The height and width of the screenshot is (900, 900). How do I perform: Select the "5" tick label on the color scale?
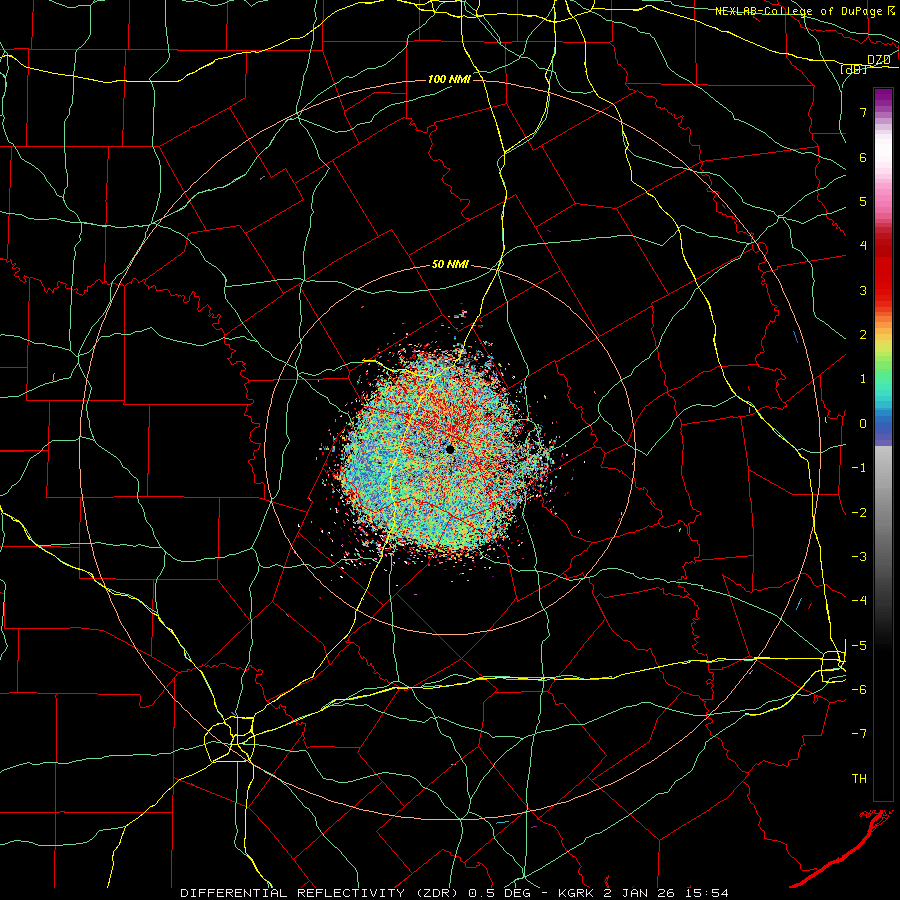click(x=863, y=201)
